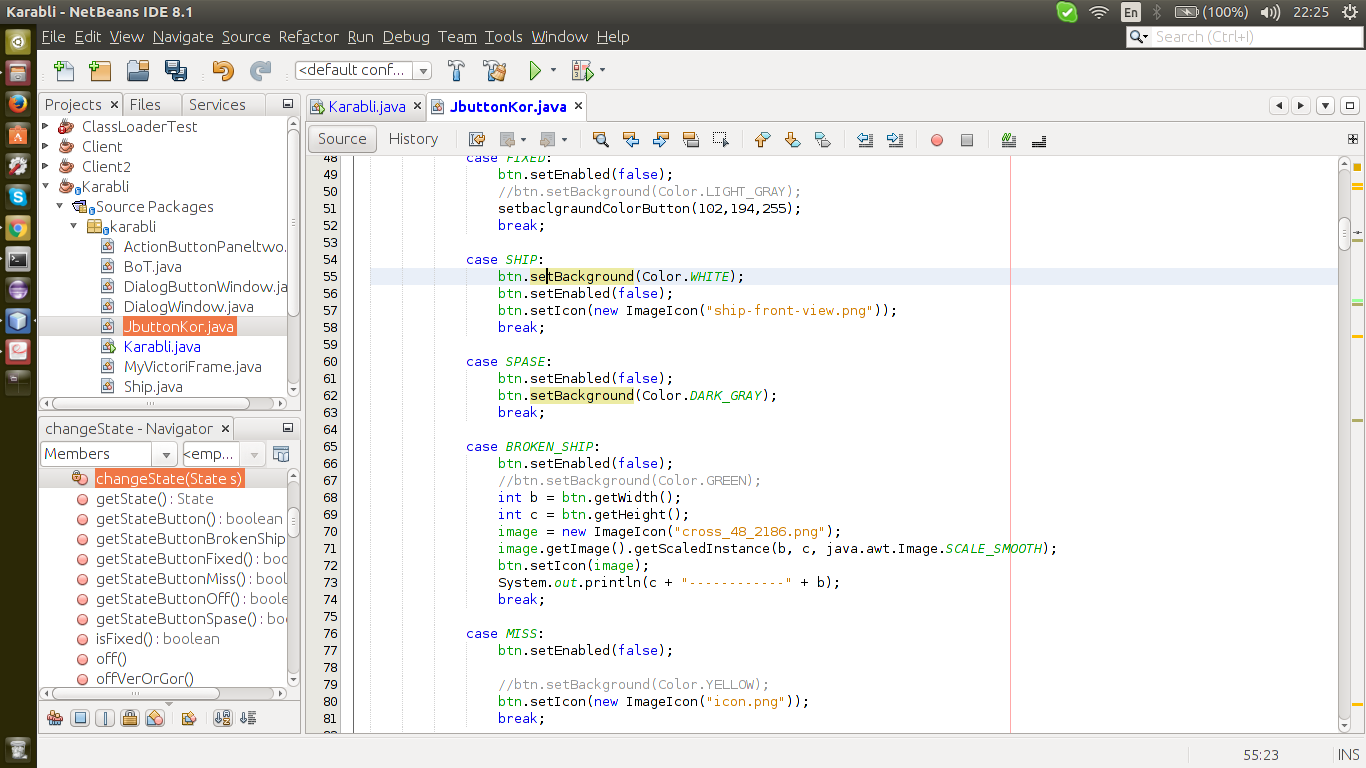Click the Undo toolbar icon

tap(223, 71)
